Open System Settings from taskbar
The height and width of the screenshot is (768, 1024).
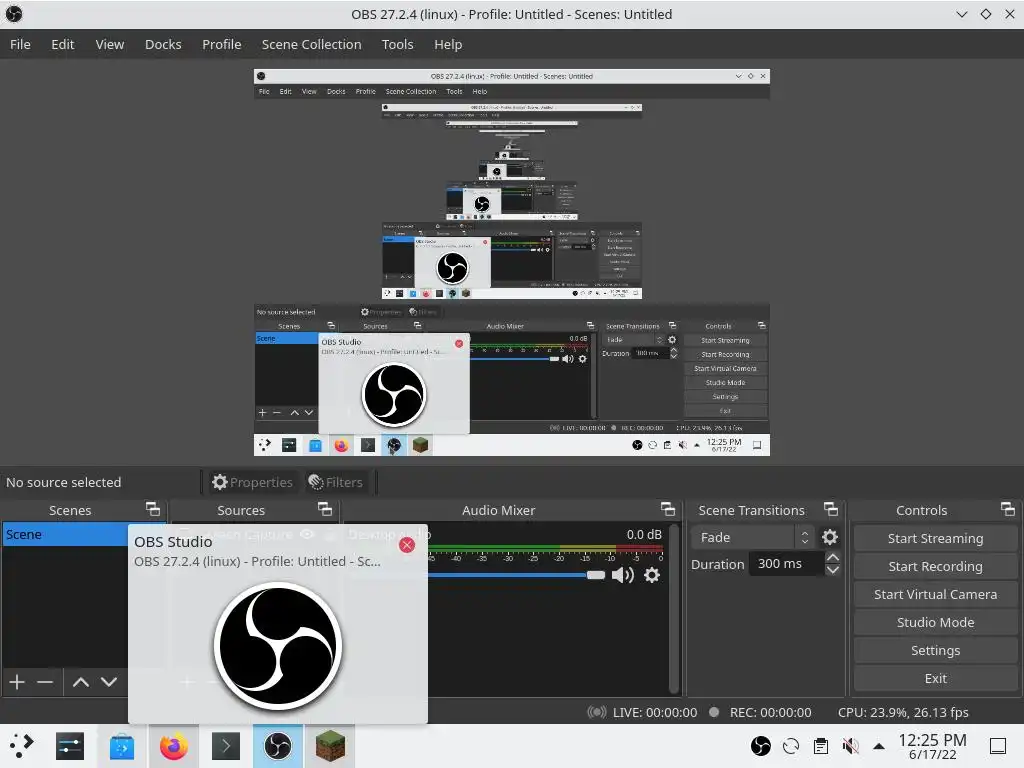(x=70, y=746)
